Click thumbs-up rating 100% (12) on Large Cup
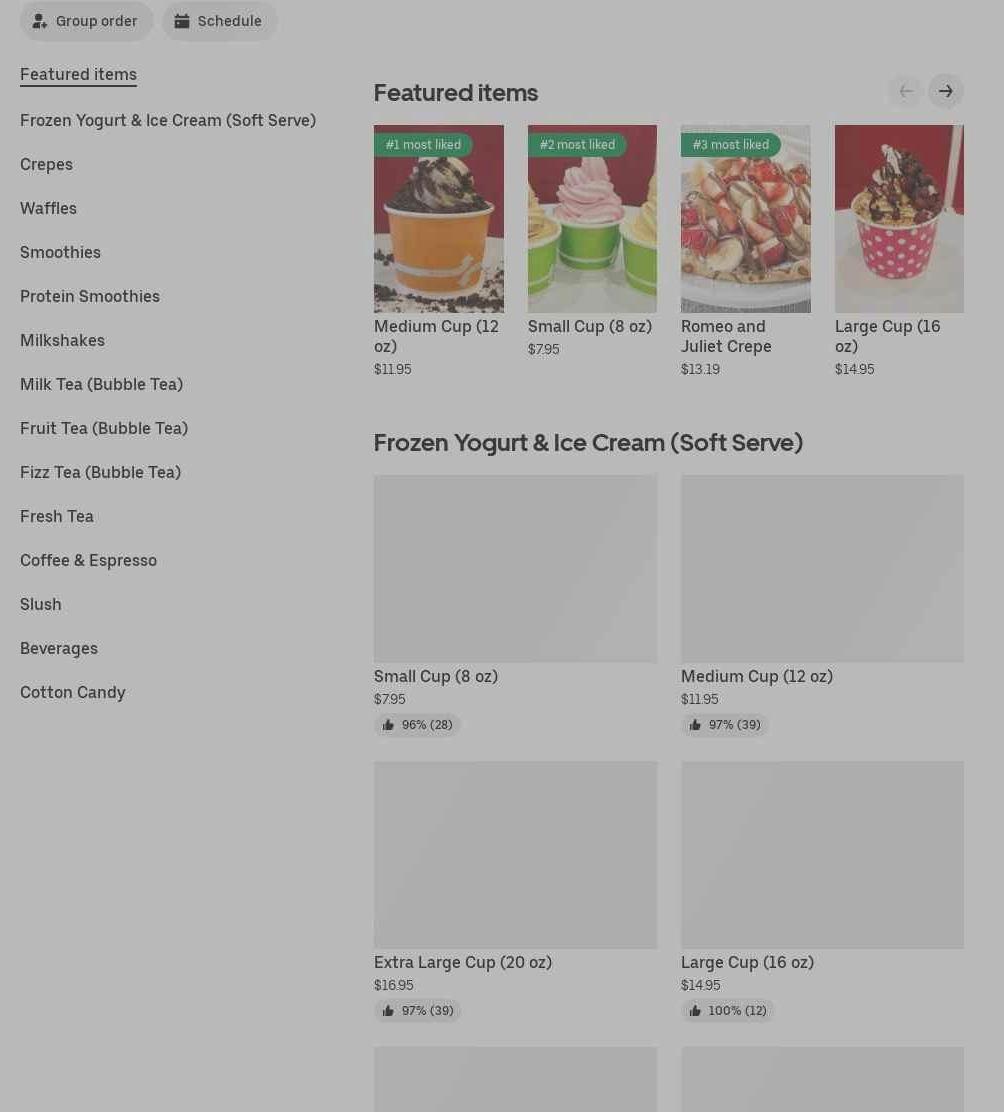Image resolution: width=1004 pixels, height=1112 pixels. tap(727, 1011)
